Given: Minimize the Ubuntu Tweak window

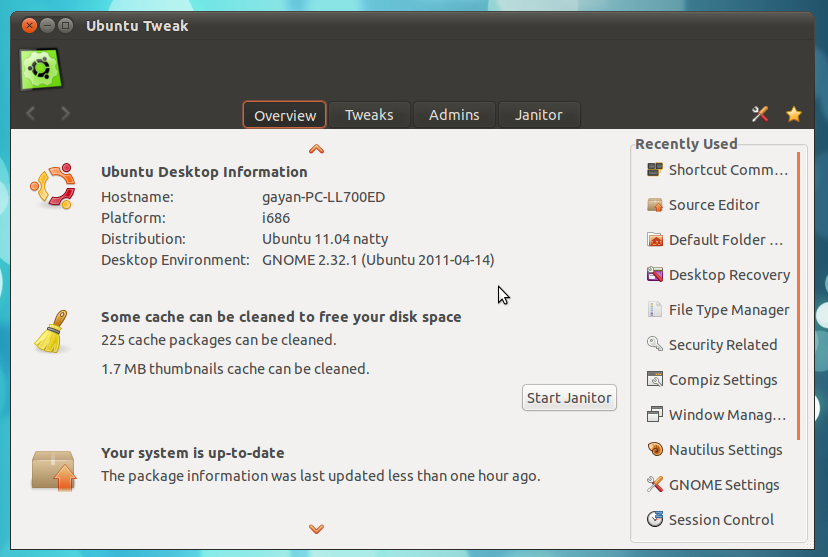Looking at the screenshot, I should click(x=48, y=25).
